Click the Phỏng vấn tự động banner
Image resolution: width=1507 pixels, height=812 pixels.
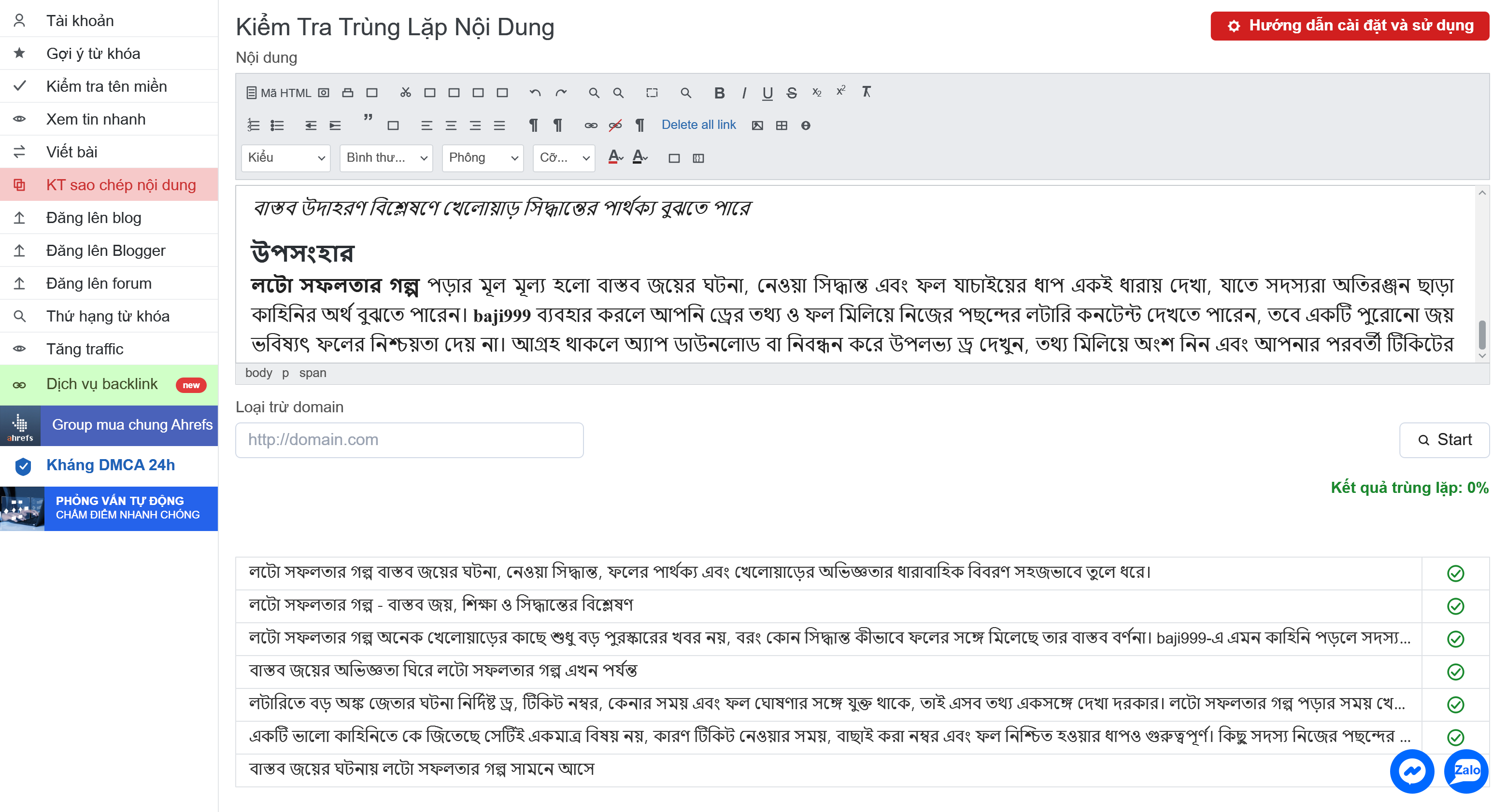tap(109, 508)
